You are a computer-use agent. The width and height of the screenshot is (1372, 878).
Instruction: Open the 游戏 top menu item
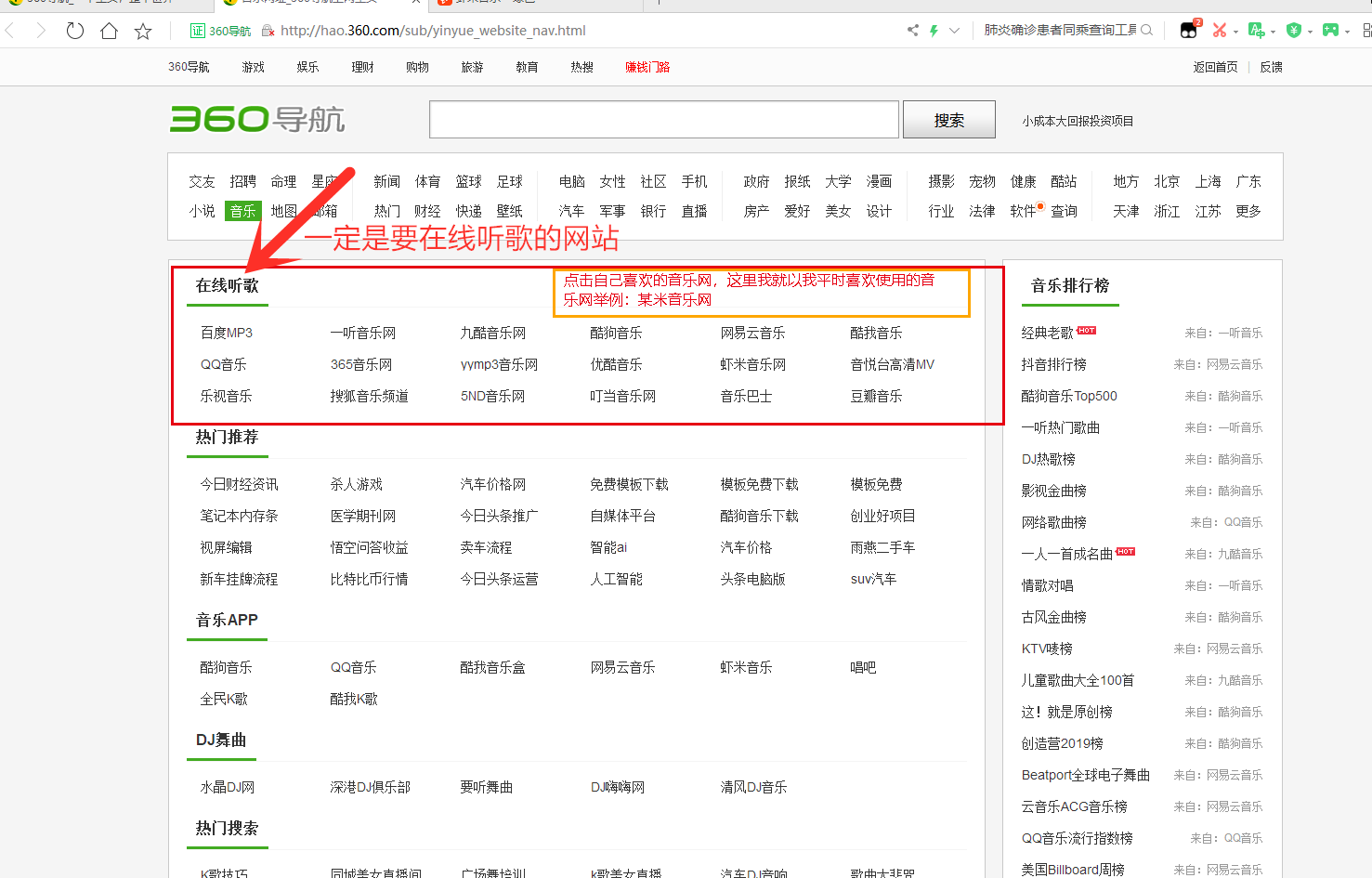[x=254, y=67]
